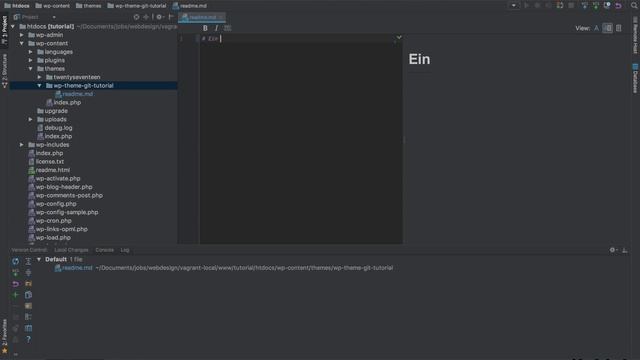Click the Italic formatting icon in editor toolbar
The image size is (640, 360).
click(216, 28)
